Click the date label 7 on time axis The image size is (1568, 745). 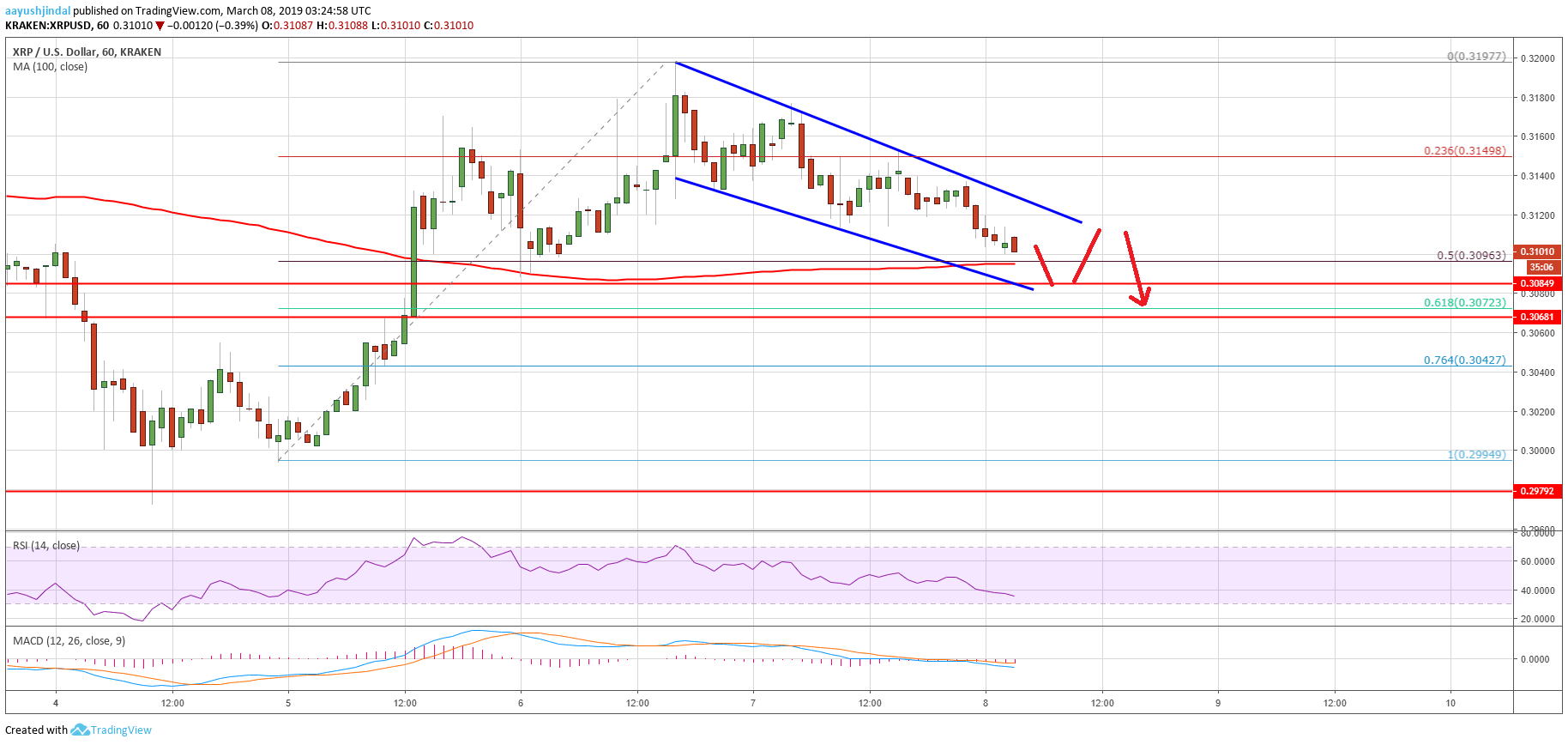point(753,703)
